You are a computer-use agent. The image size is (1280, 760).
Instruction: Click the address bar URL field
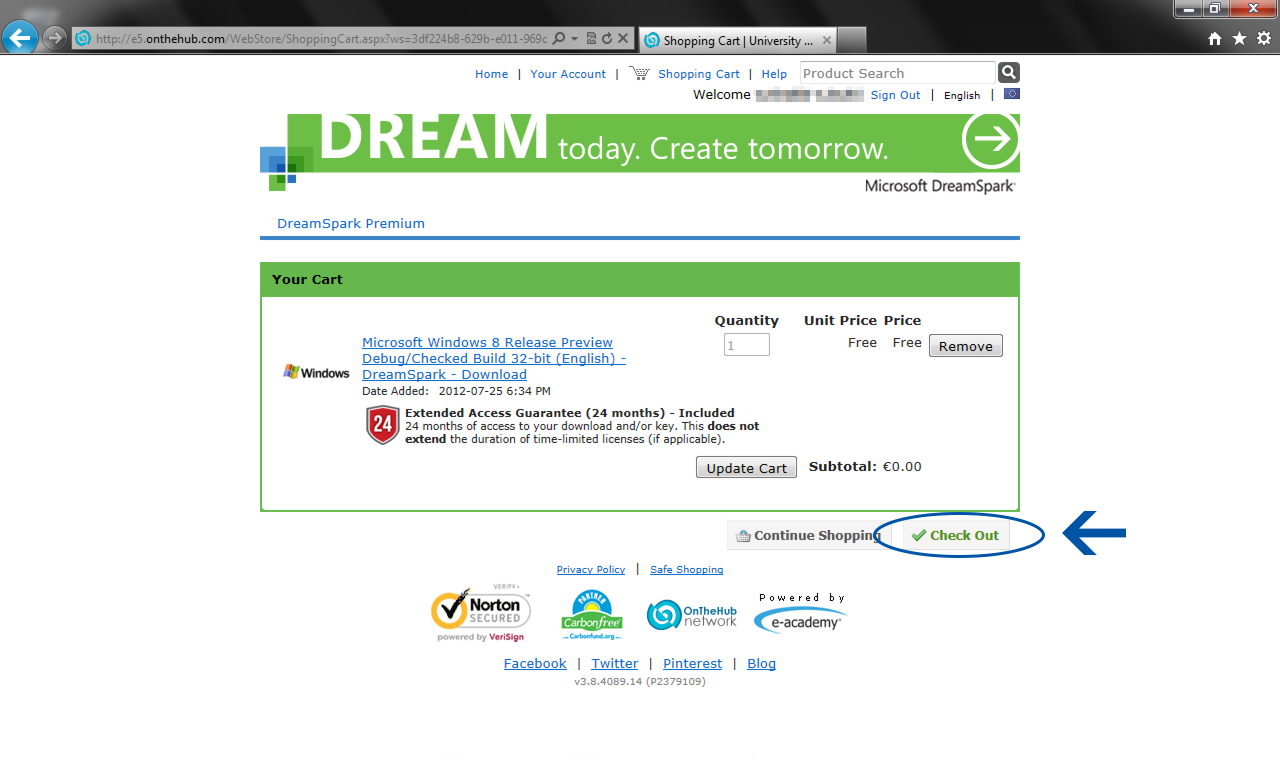[x=320, y=39]
